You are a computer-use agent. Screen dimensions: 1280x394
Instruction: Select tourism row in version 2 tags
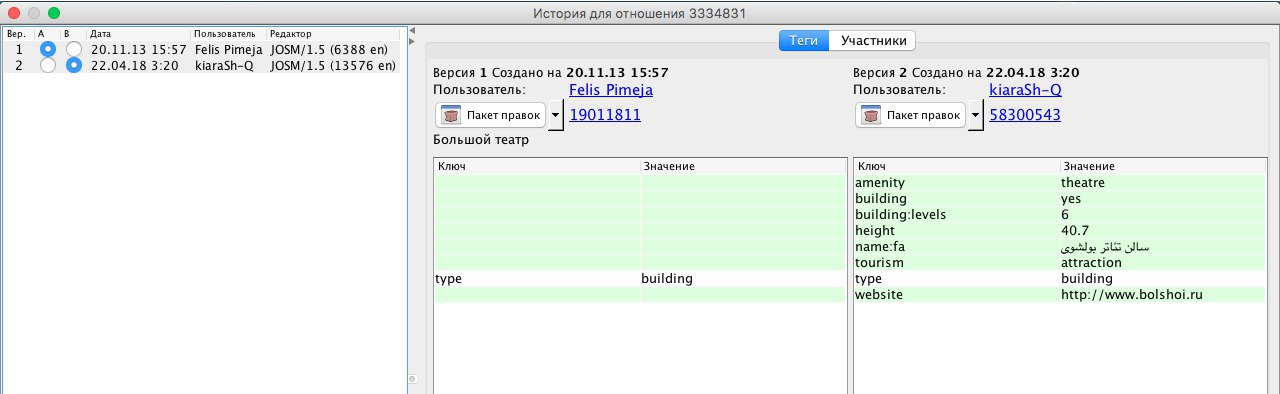tap(1060, 263)
